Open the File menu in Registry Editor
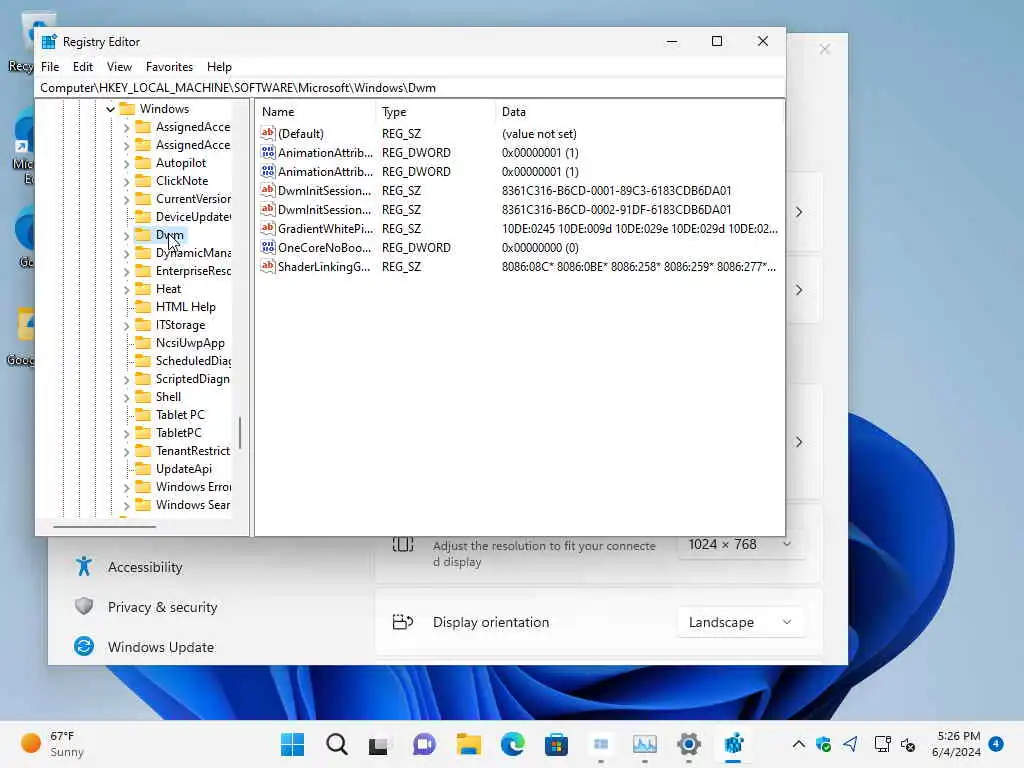This screenshot has width=1024, height=768. click(50, 67)
